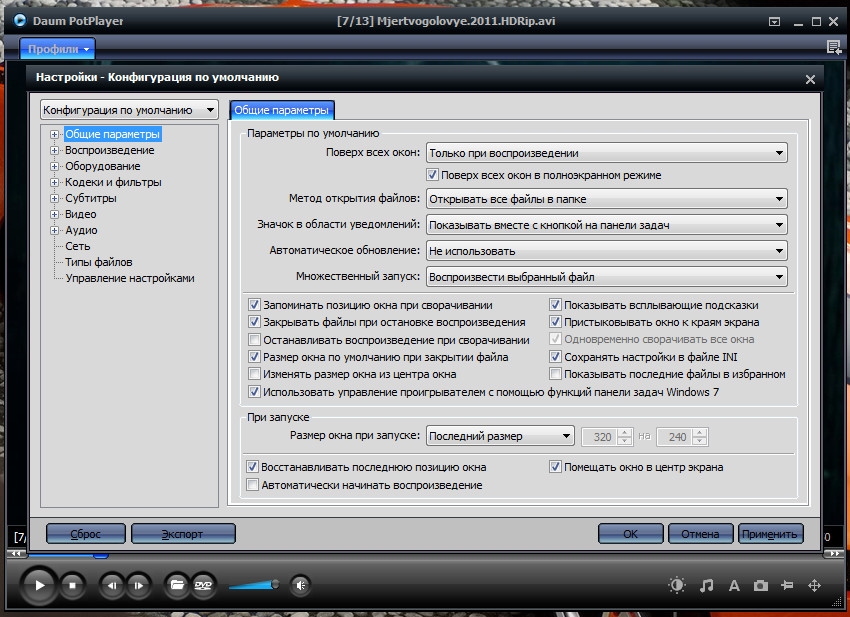Screen dimensions: 850x617
Task: Click the camera screenshot icon
Action: coord(760,586)
